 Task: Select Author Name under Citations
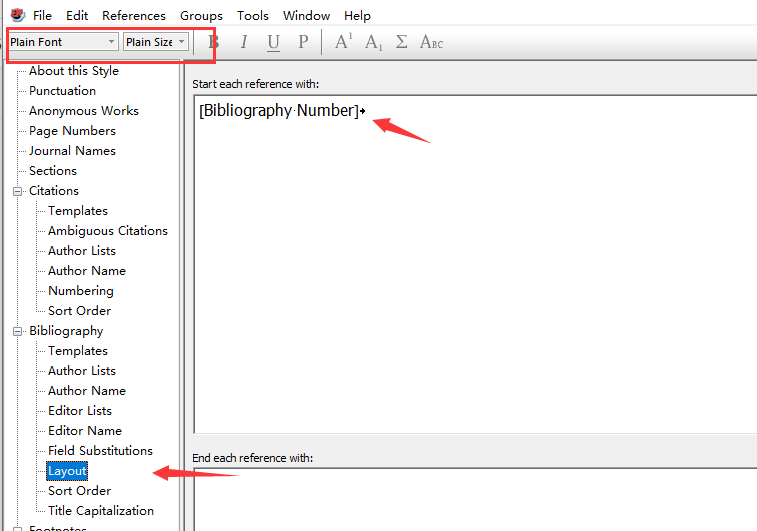click(x=87, y=271)
